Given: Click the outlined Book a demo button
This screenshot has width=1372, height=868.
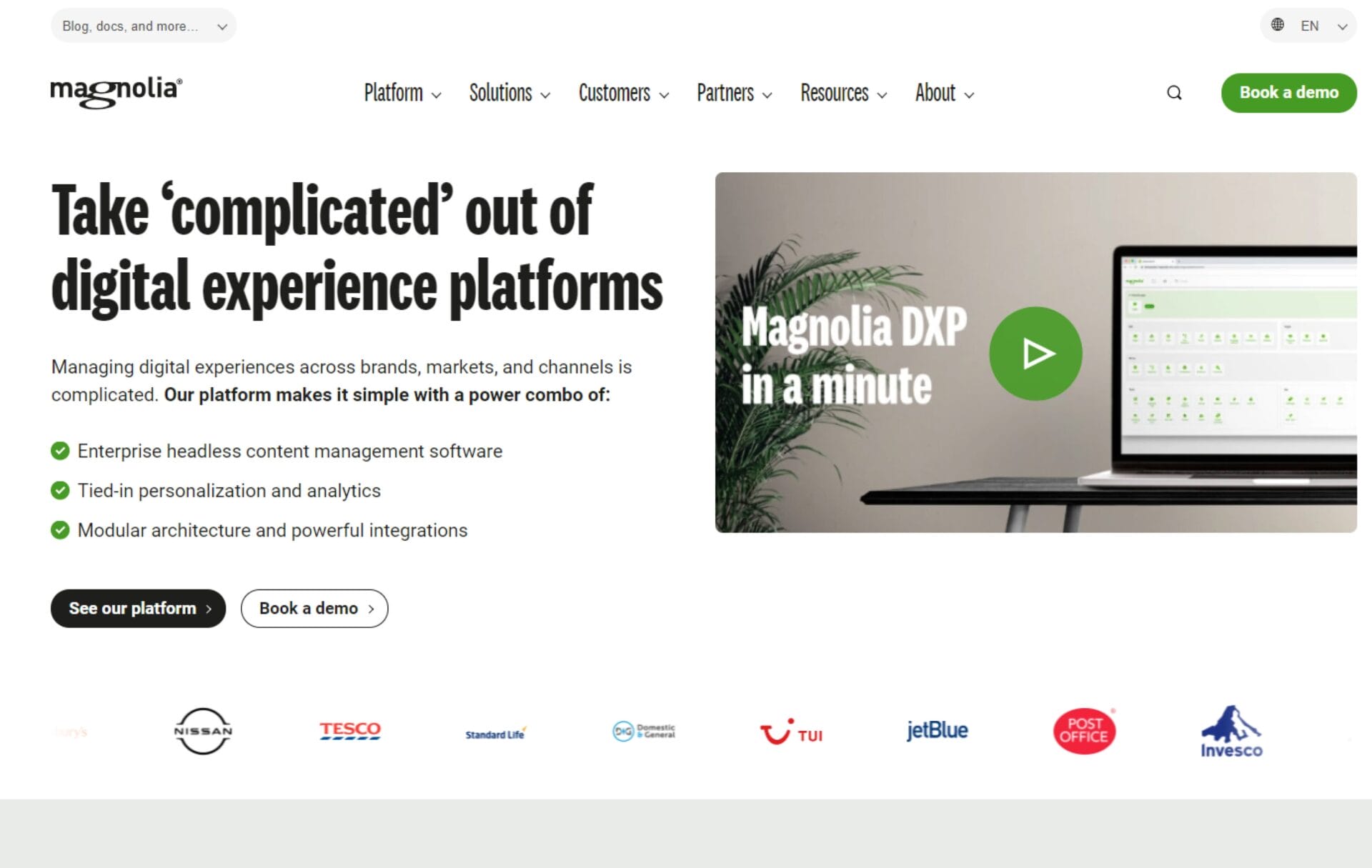Looking at the screenshot, I should pyautogui.click(x=314, y=609).
